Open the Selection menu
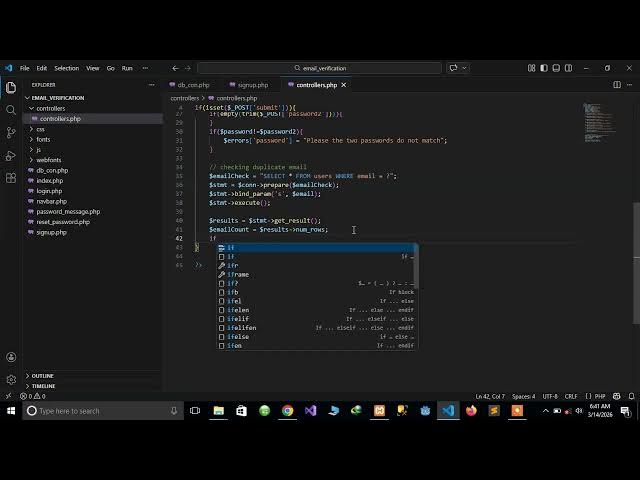This screenshot has width=640, height=480. 67,68
